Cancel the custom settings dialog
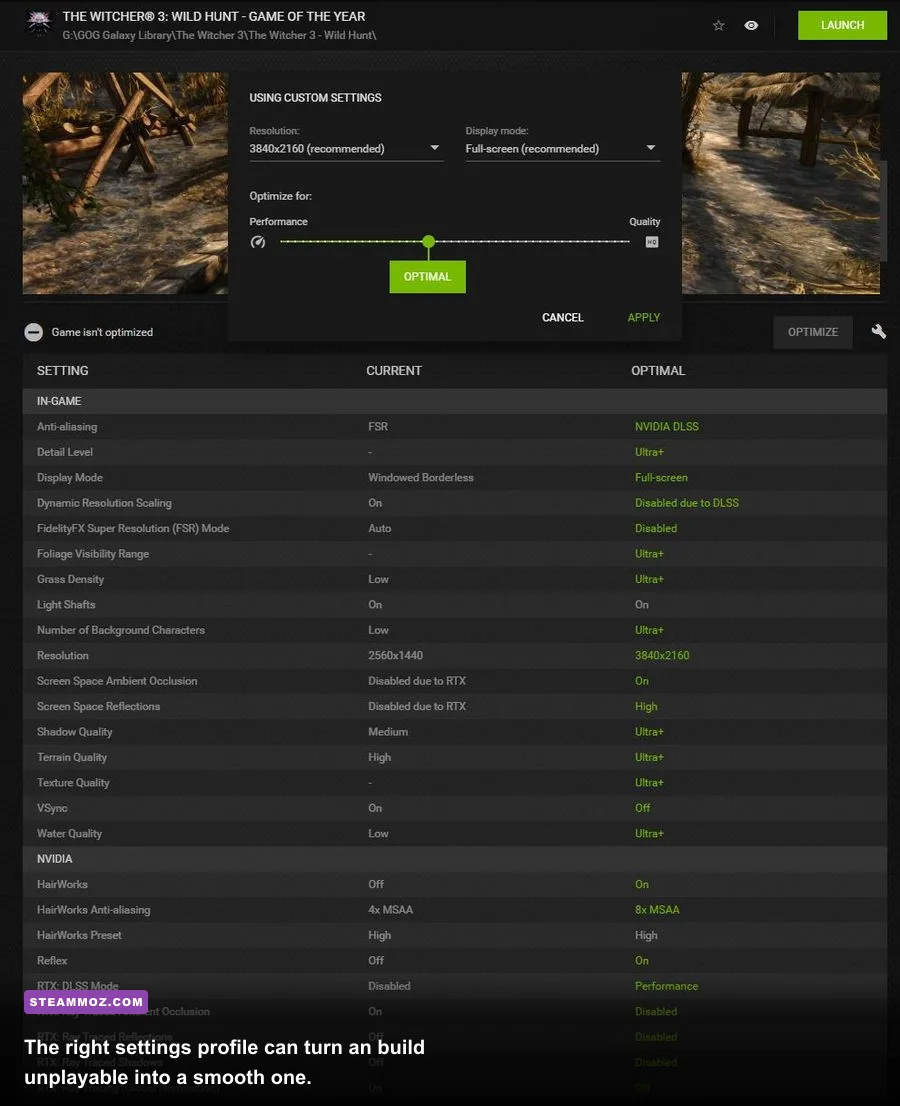This screenshot has width=900, height=1106. pos(562,317)
